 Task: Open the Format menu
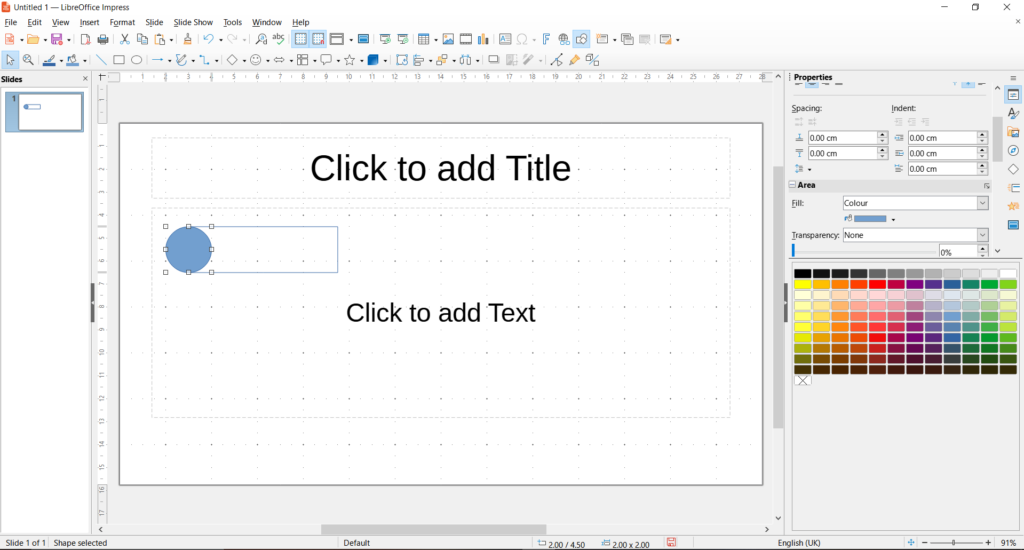[x=122, y=22]
